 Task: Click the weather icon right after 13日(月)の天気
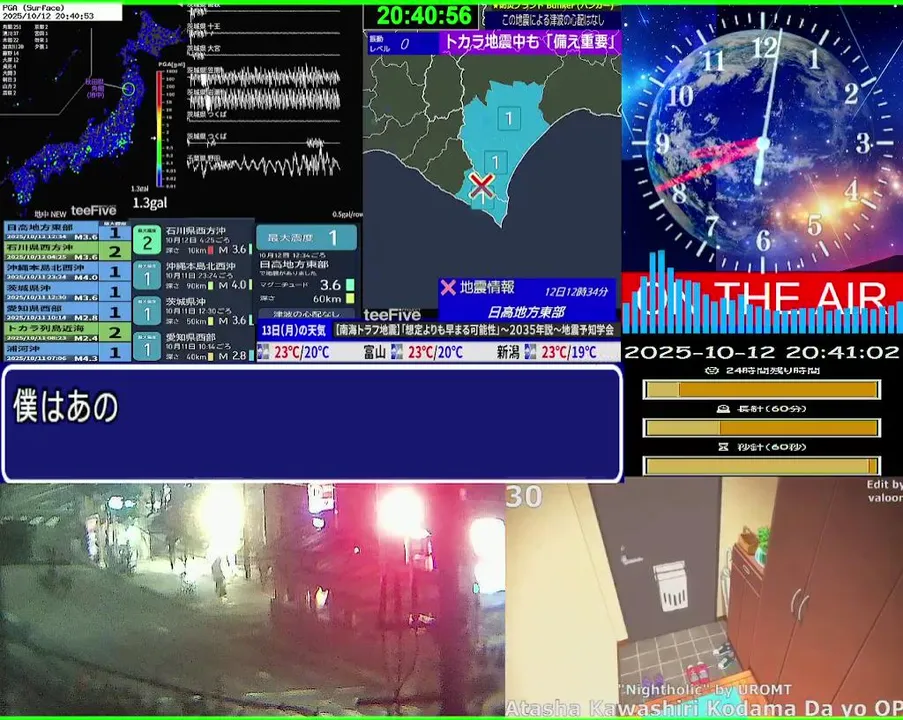coord(263,351)
